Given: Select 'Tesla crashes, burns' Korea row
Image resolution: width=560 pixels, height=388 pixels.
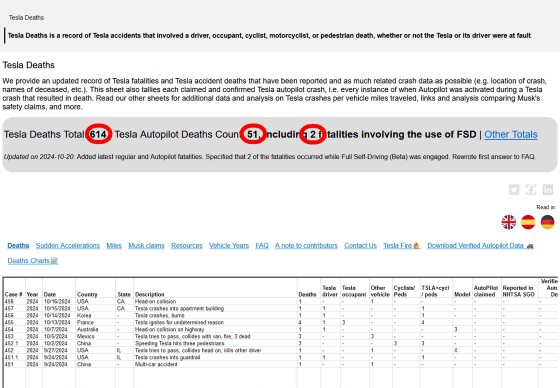Looking at the screenshot, I should [159, 315].
